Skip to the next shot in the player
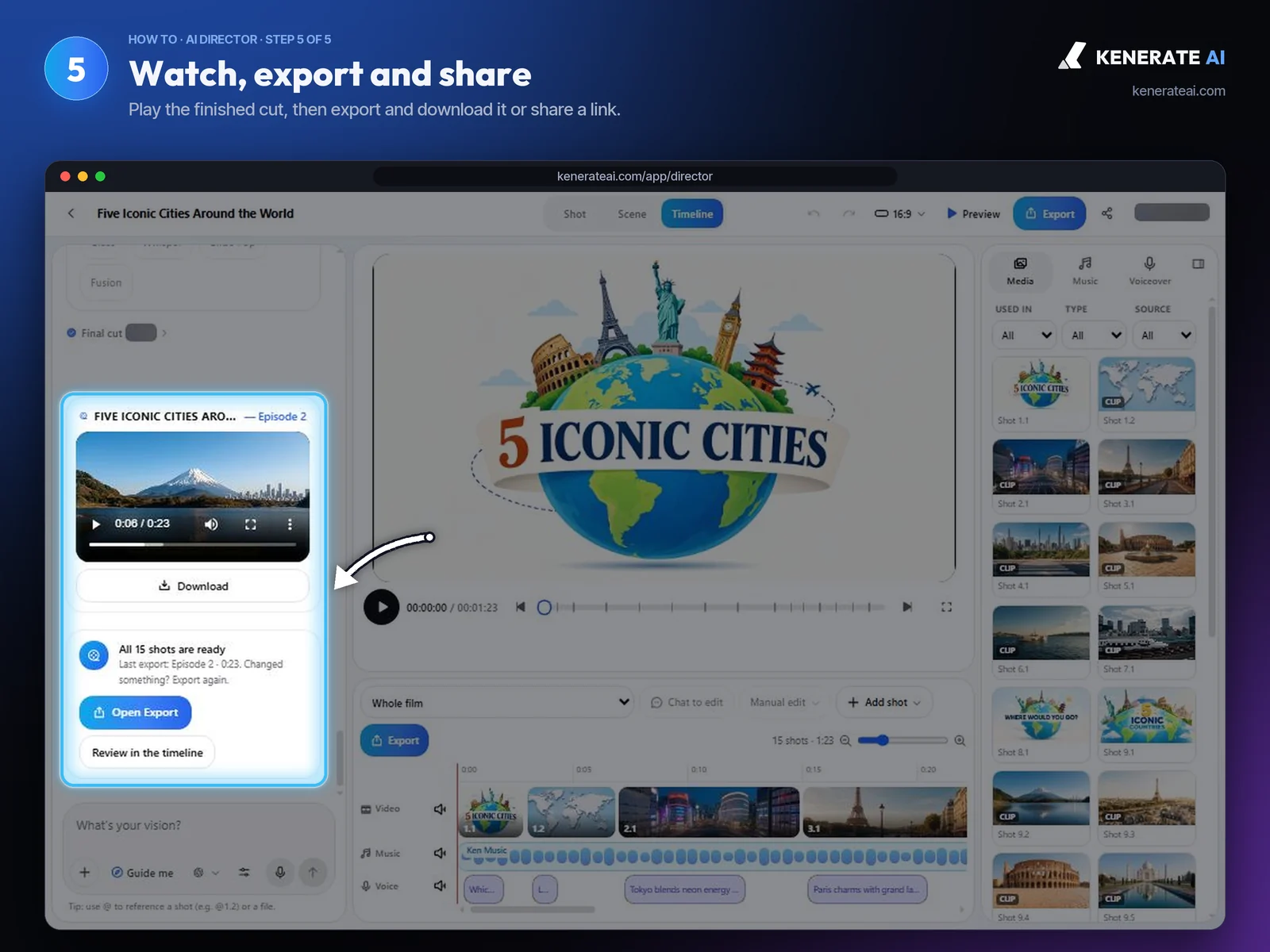This screenshot has width=1270, height=952. point(907,607)
